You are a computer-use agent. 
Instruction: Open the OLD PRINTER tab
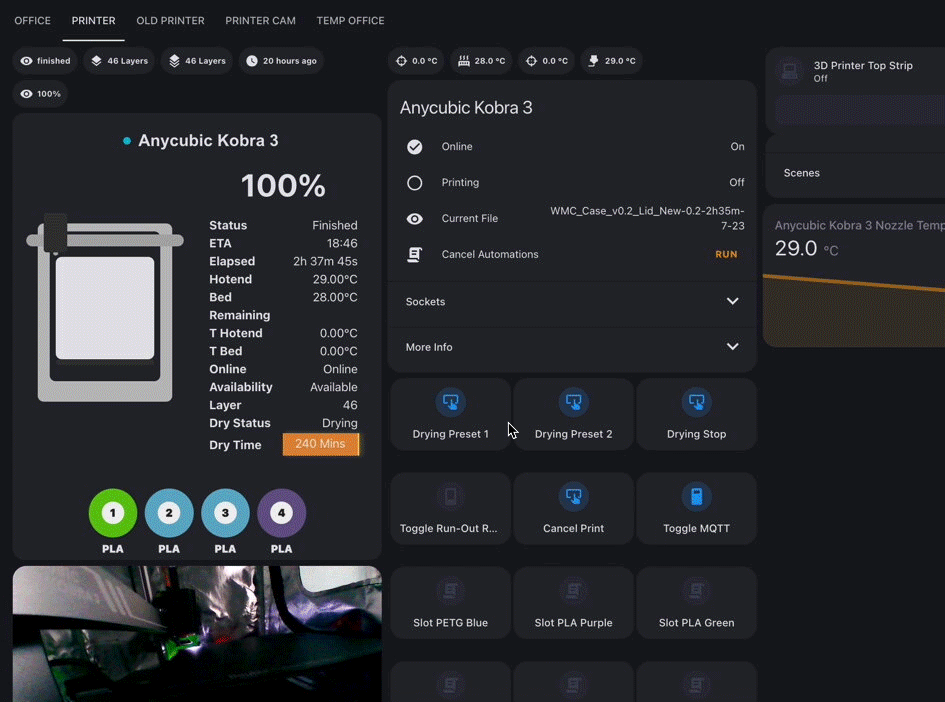click(x=171, y=20)
